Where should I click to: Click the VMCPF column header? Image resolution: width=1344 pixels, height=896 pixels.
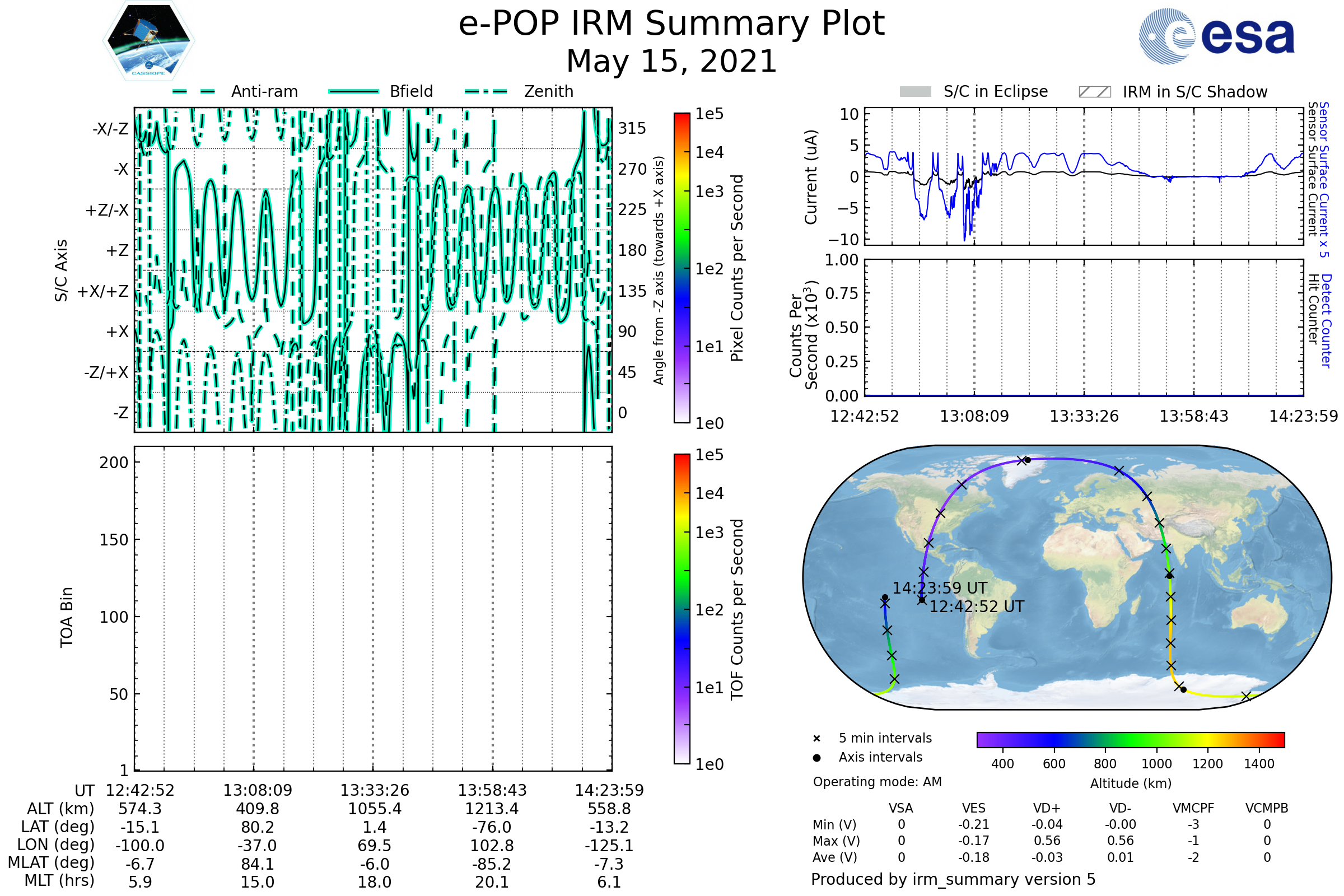coord(1193,808)
